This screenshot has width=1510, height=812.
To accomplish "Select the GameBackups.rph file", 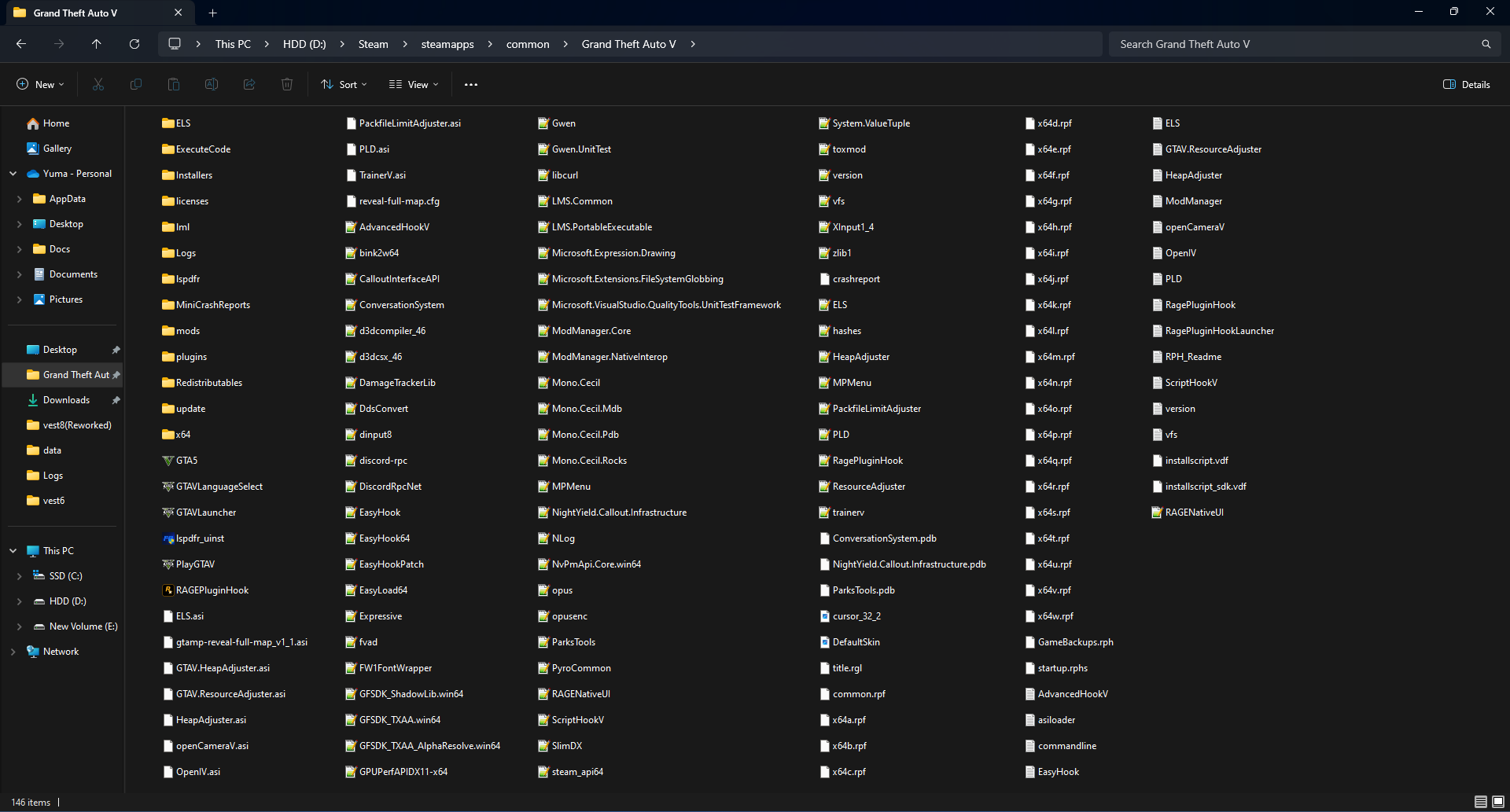I will pos(1070,642).
